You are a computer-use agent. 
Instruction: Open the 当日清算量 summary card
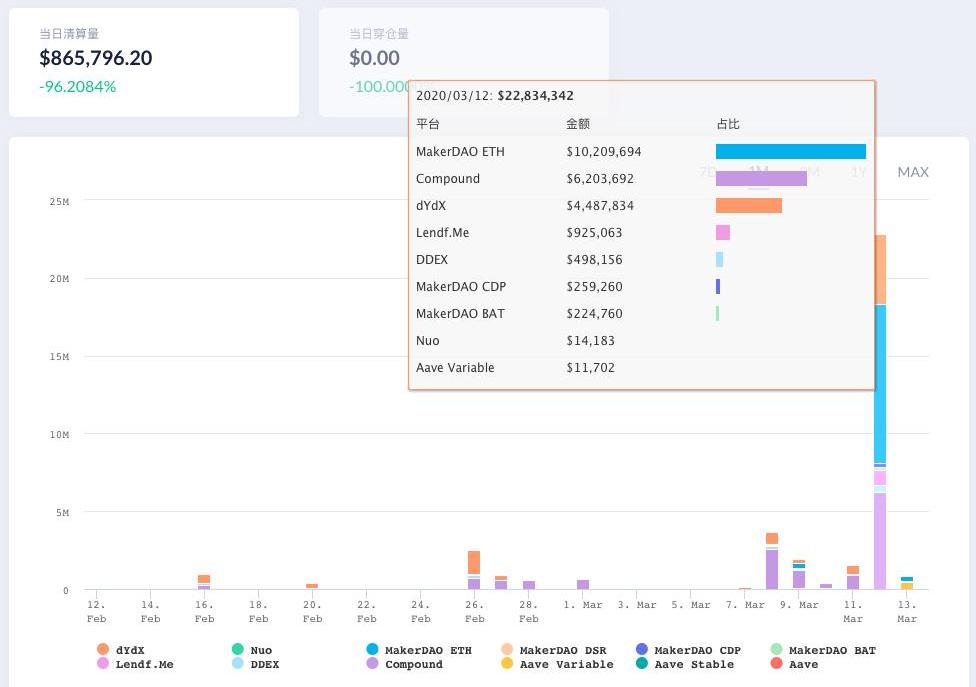pos(153,62)
